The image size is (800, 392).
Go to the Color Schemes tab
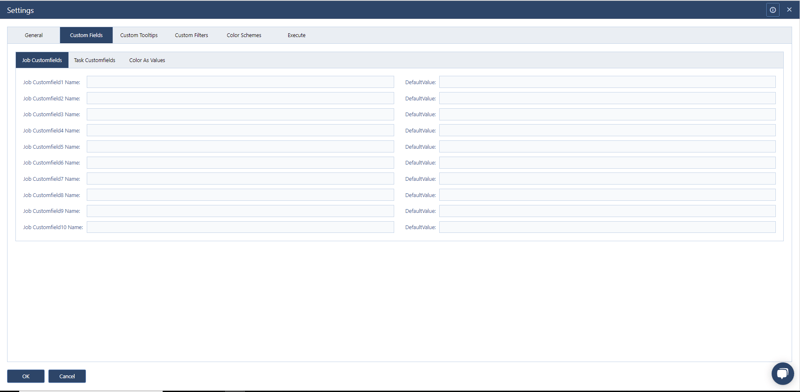(x=244, y=35)
